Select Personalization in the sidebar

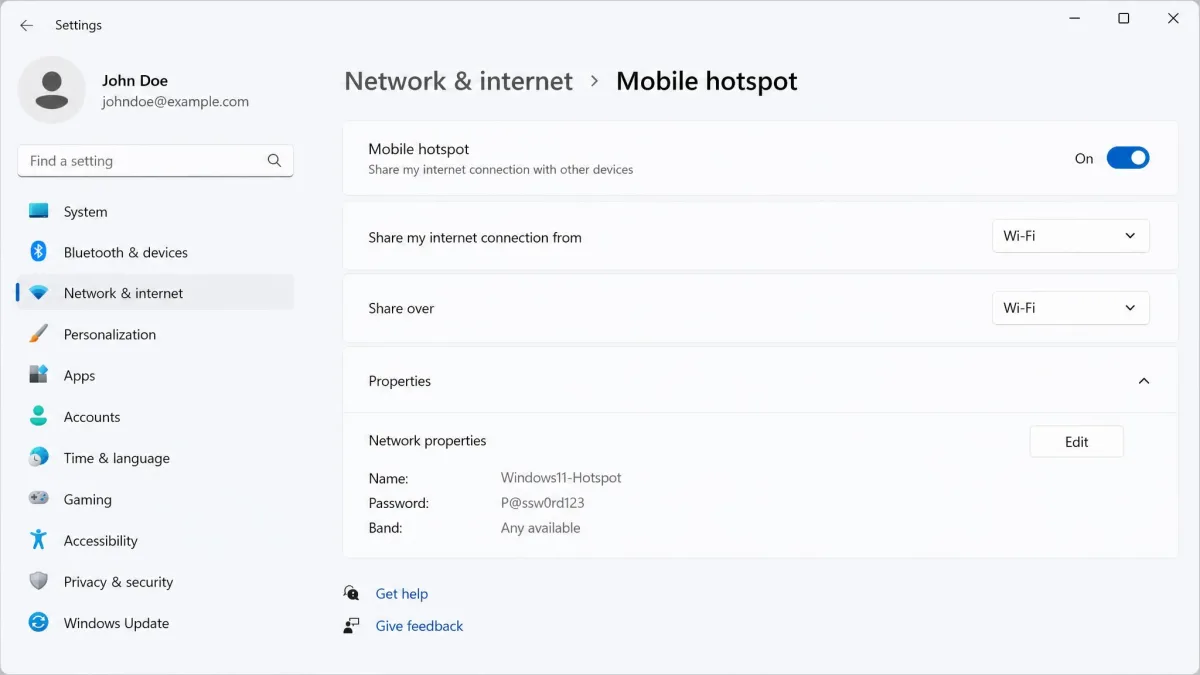[x=155, y=334]
